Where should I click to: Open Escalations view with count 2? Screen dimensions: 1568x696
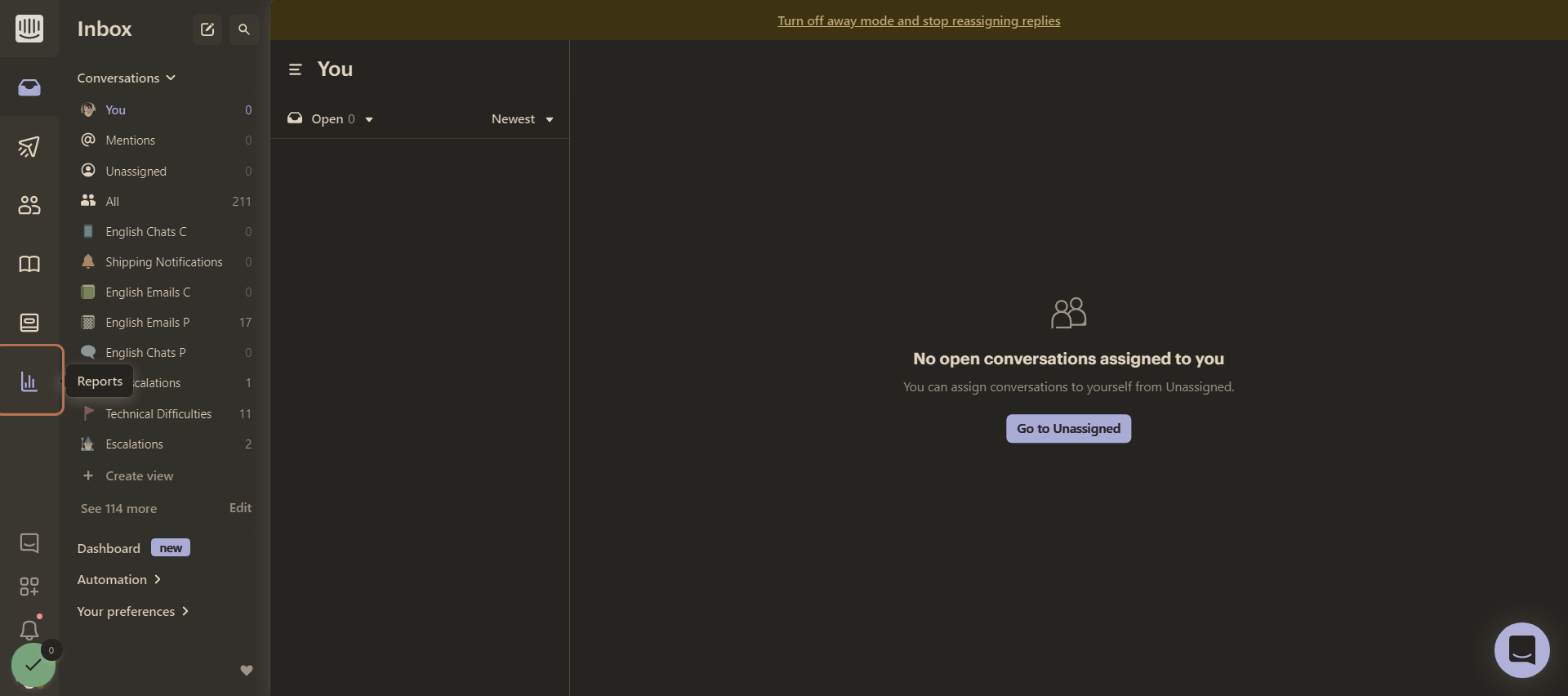[166, 444]
